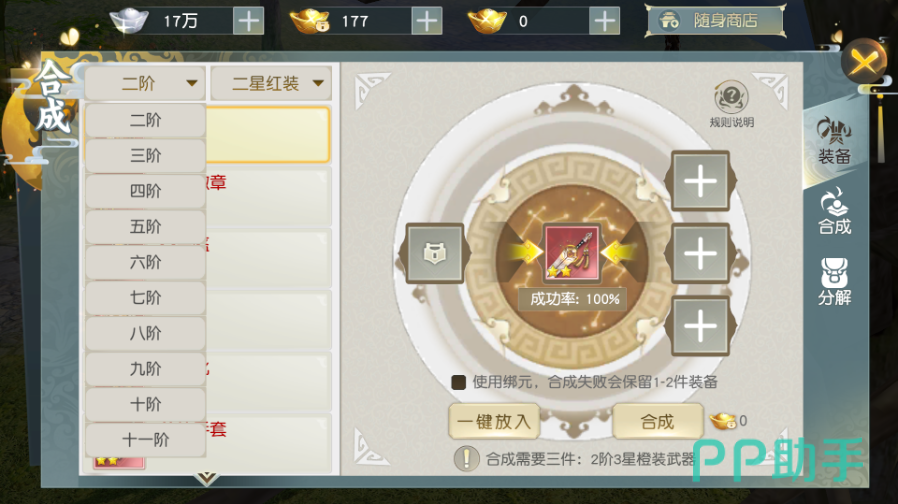Click the top plus slot to add equipment

point(700,181)
